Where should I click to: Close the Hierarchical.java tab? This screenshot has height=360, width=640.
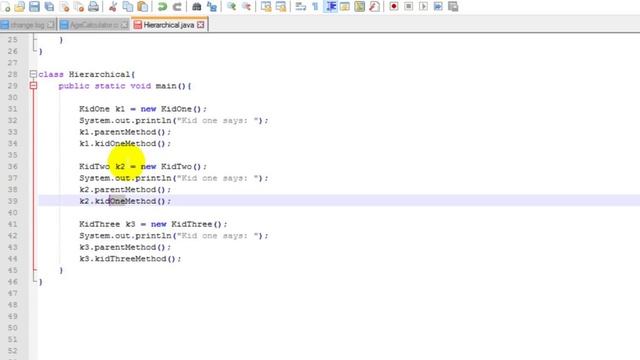pyautogui.click(x=200, y=25)
